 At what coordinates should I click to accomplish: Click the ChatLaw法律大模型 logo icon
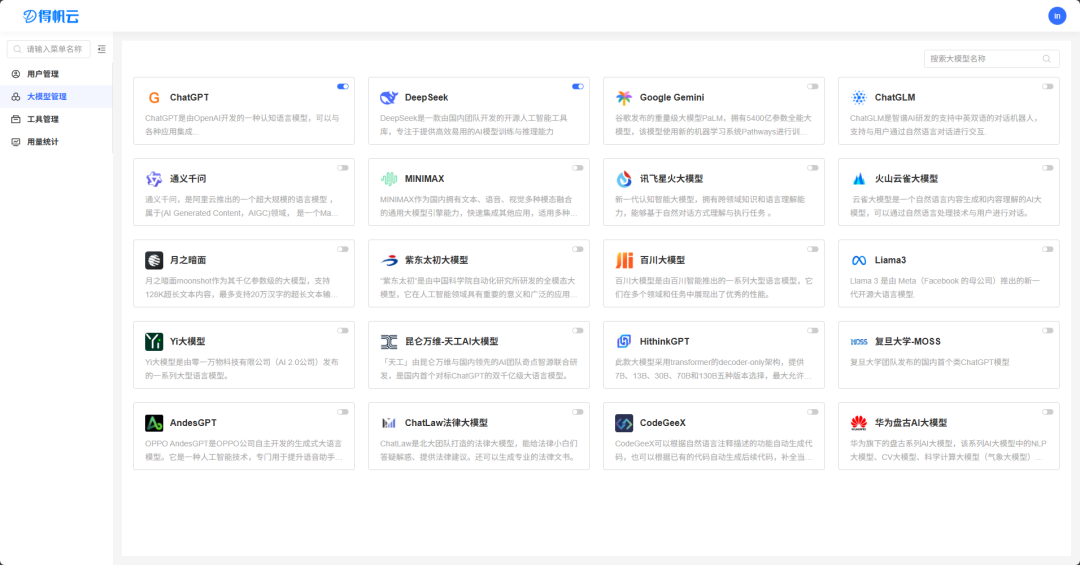click(389, 423)
